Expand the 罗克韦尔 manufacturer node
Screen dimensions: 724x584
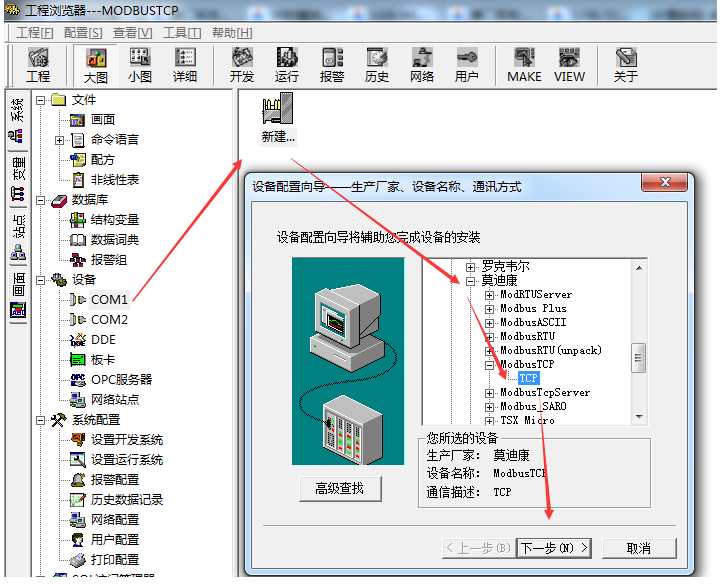coord(470,267)
